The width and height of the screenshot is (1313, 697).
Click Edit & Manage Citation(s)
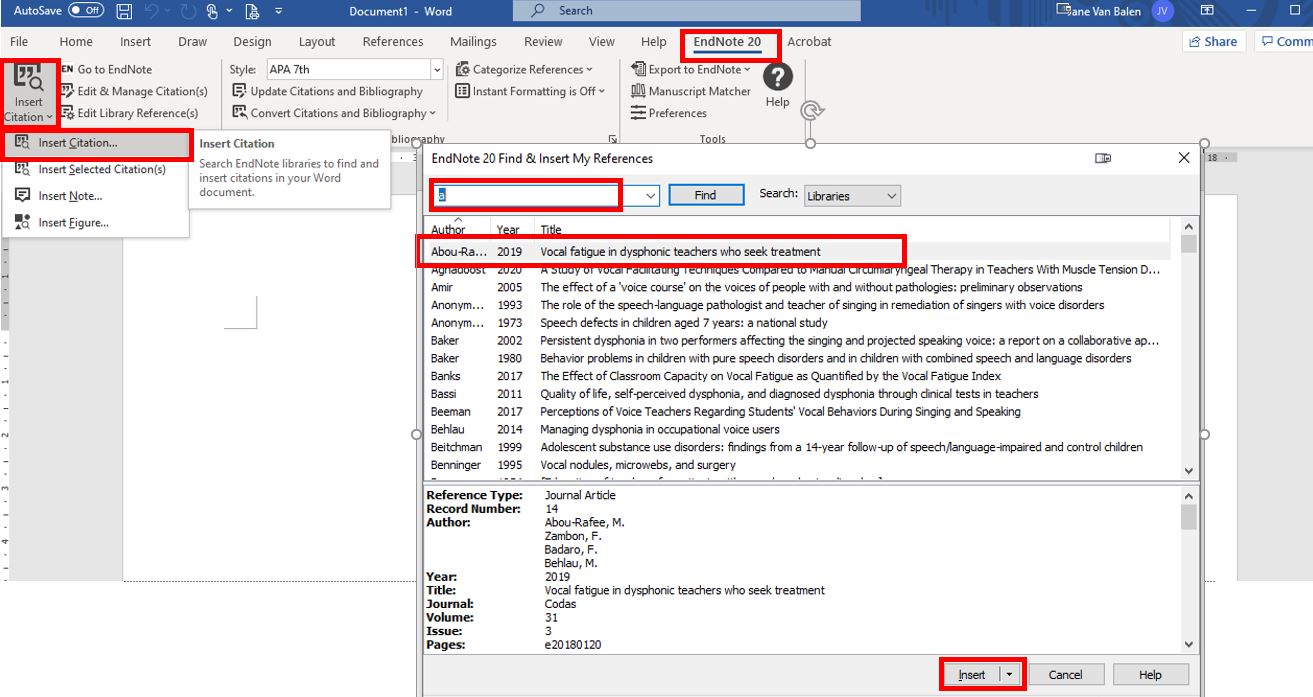pos(139,91)
